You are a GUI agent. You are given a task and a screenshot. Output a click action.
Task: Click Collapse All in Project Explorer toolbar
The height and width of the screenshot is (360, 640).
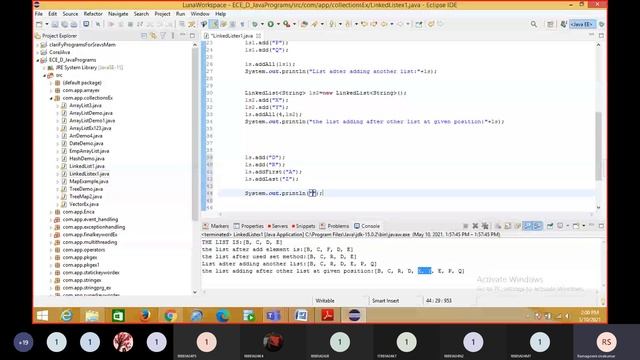(x=144, y=36)
